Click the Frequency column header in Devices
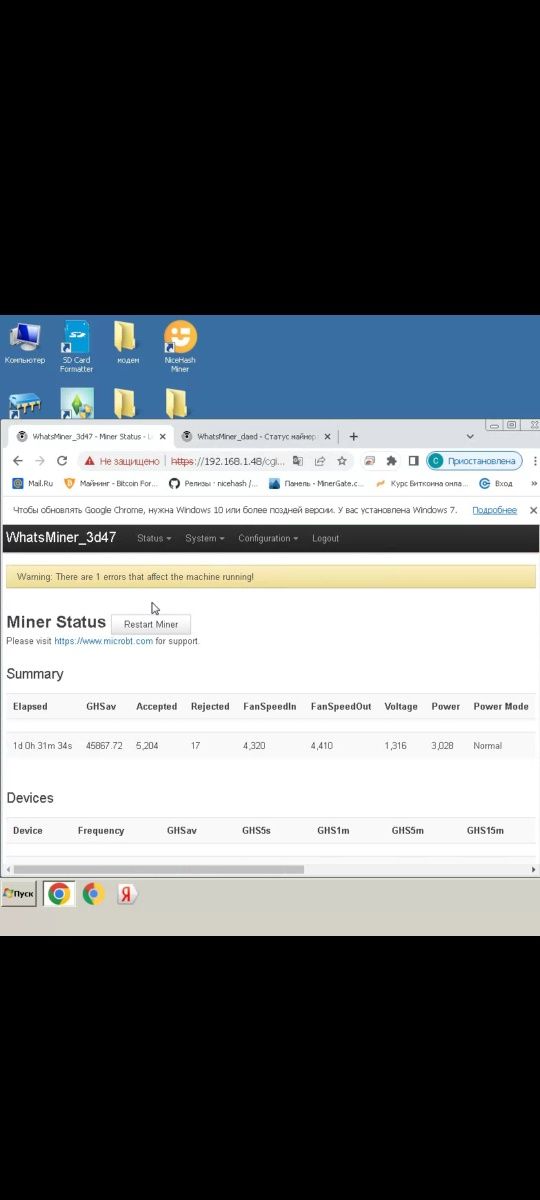 [x=101, y=831]
